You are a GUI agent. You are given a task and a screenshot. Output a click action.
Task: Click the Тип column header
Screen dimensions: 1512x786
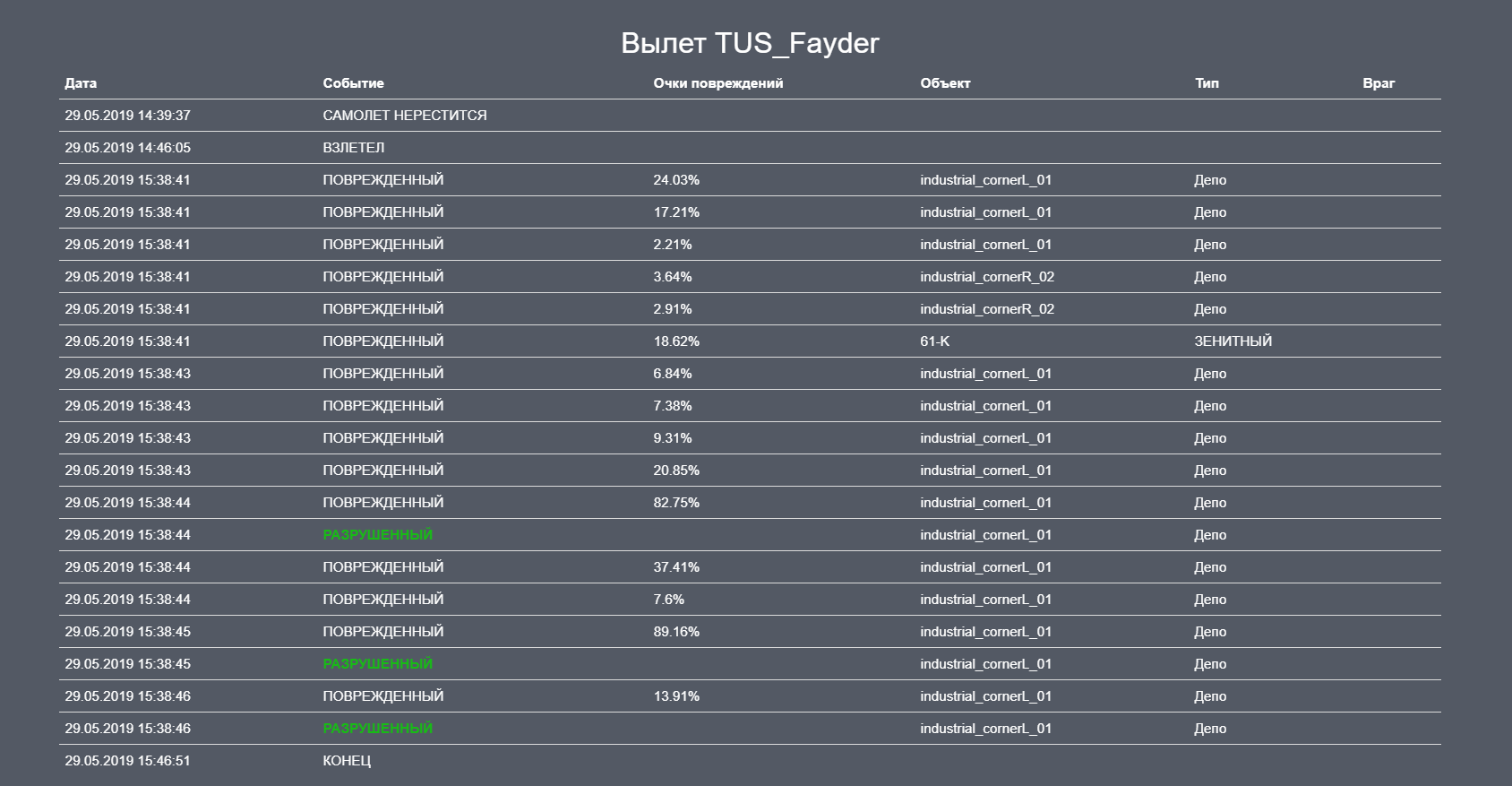1206,83
